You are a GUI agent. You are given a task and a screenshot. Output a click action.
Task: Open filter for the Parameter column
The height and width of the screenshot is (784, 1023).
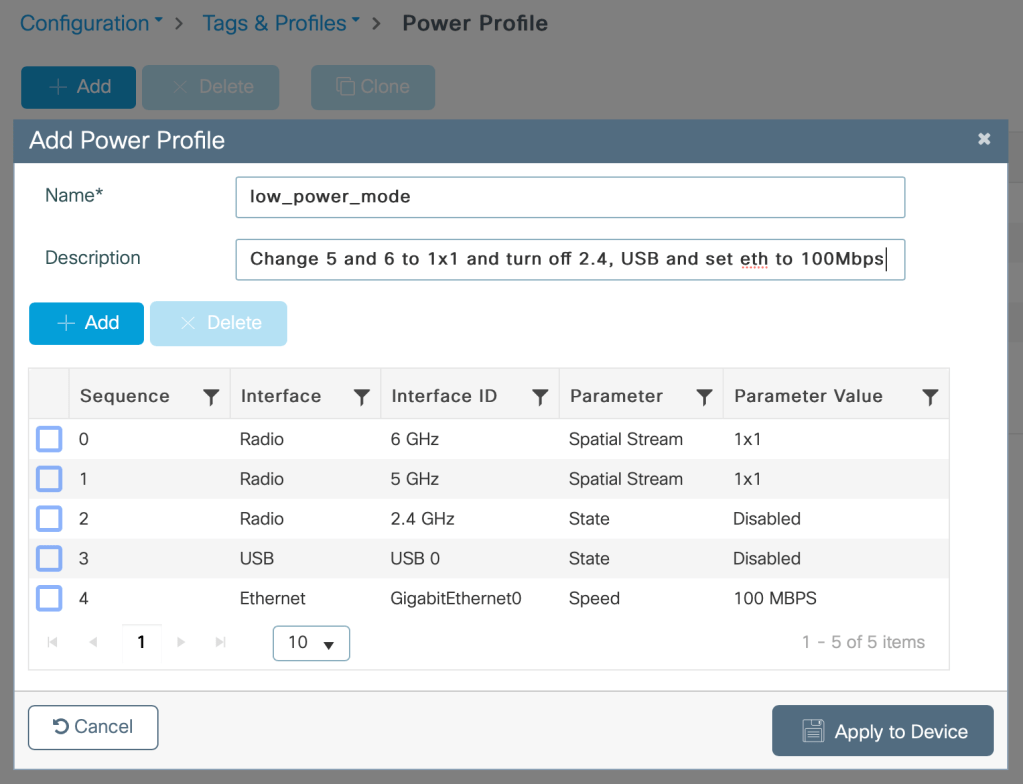(704, 397)
